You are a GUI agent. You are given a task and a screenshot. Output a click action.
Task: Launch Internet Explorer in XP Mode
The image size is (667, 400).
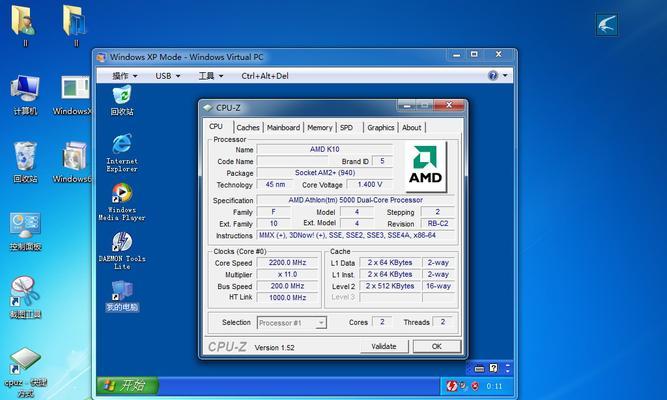pyautogui.click(x=122, y=153)
